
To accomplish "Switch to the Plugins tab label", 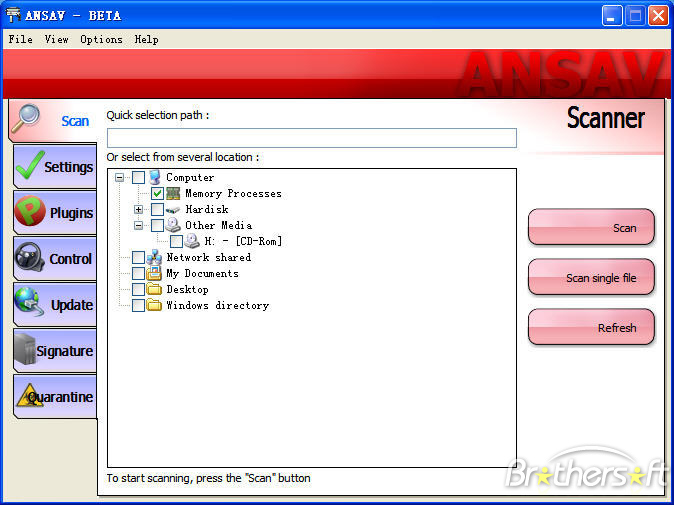I will [x=71, y=213].
